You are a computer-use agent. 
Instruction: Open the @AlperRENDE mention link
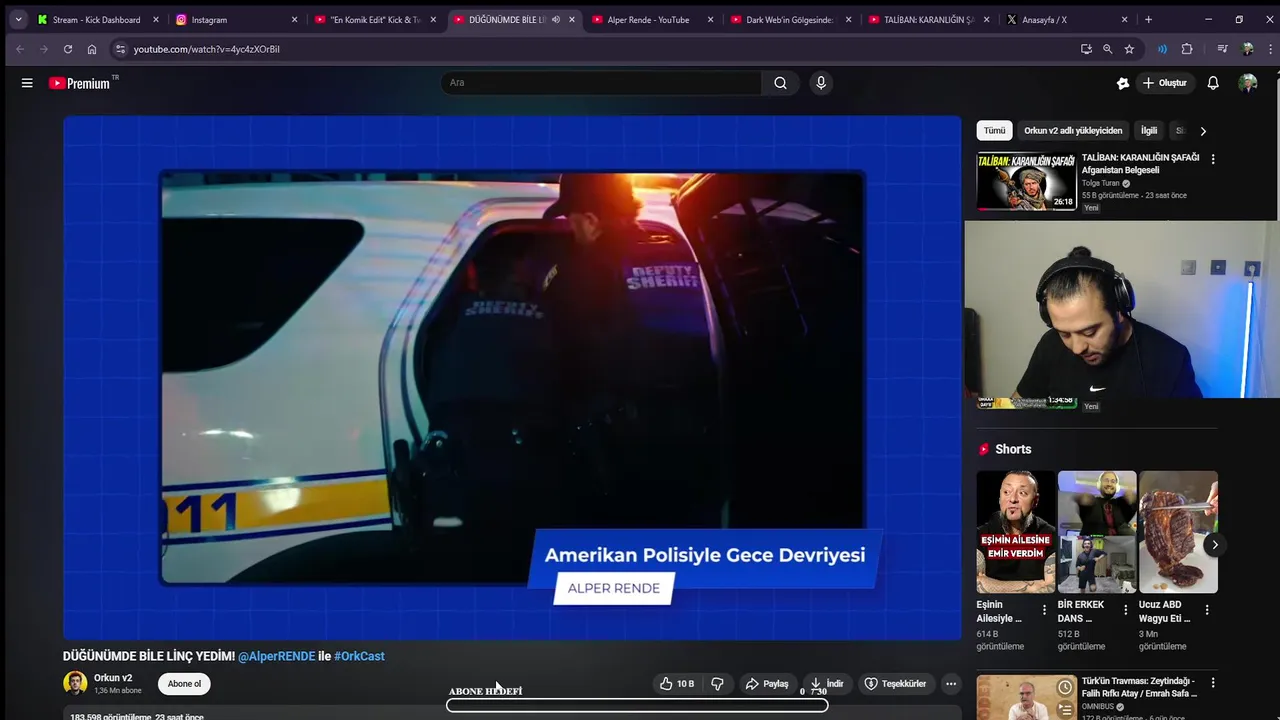(276, 656)
